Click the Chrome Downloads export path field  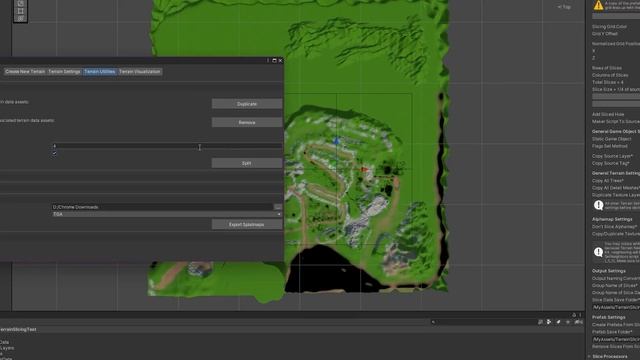click(x=162, y=207)
